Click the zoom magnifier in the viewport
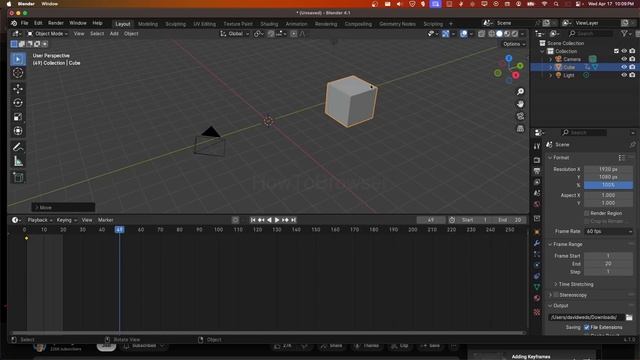The width and height of the screenshot is (640, 360). (x=520, y=92)
